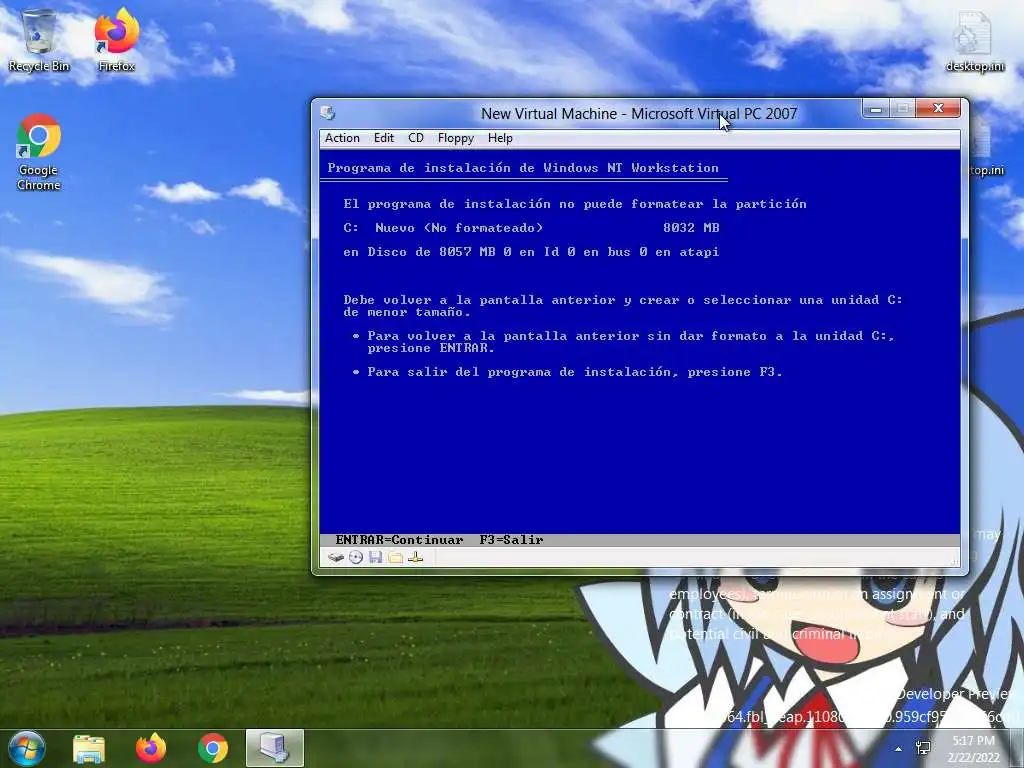Image resolution: width=1024 pixels, height=768 pixels.
Task: Click the 'Programa de instalación de Windows NT Workstation' heading
Action: [x=522, y=168]
